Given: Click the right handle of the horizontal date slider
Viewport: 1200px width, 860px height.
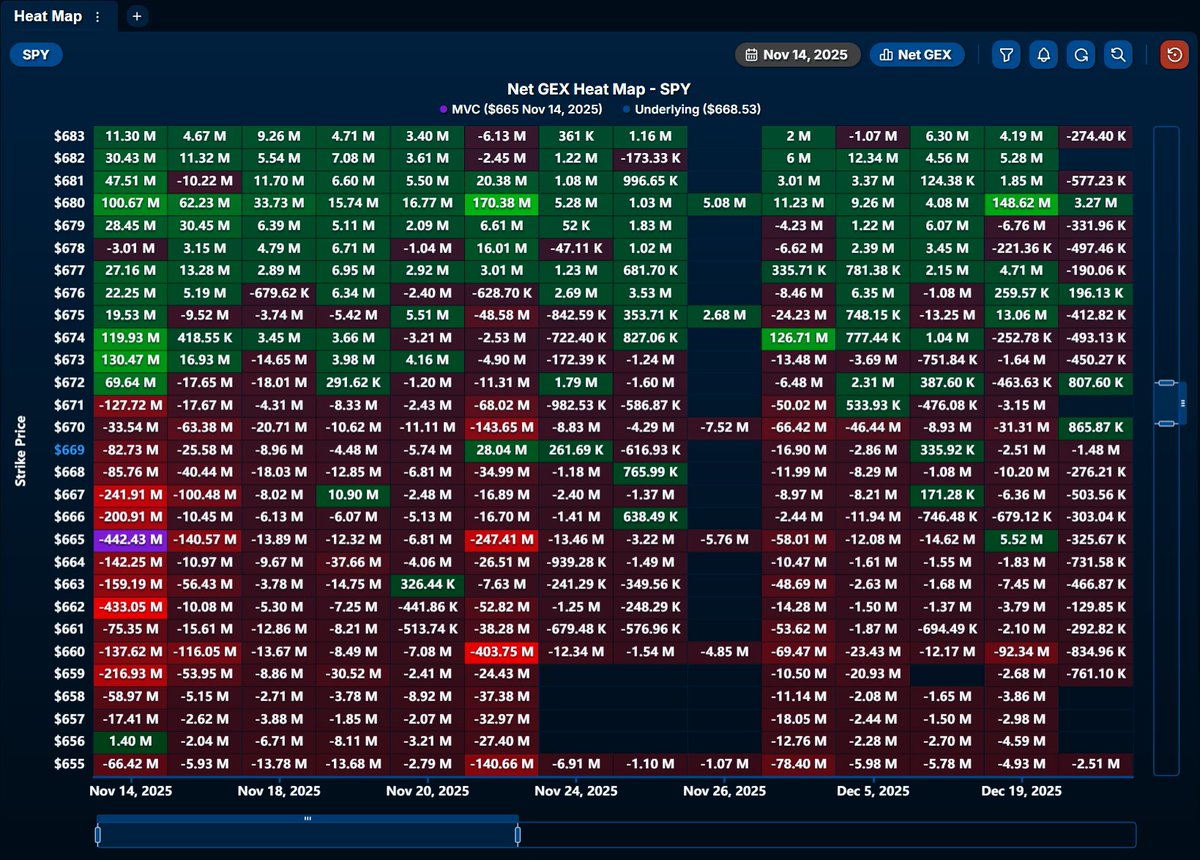Looking at the screenshot, I should coord(517,834).
